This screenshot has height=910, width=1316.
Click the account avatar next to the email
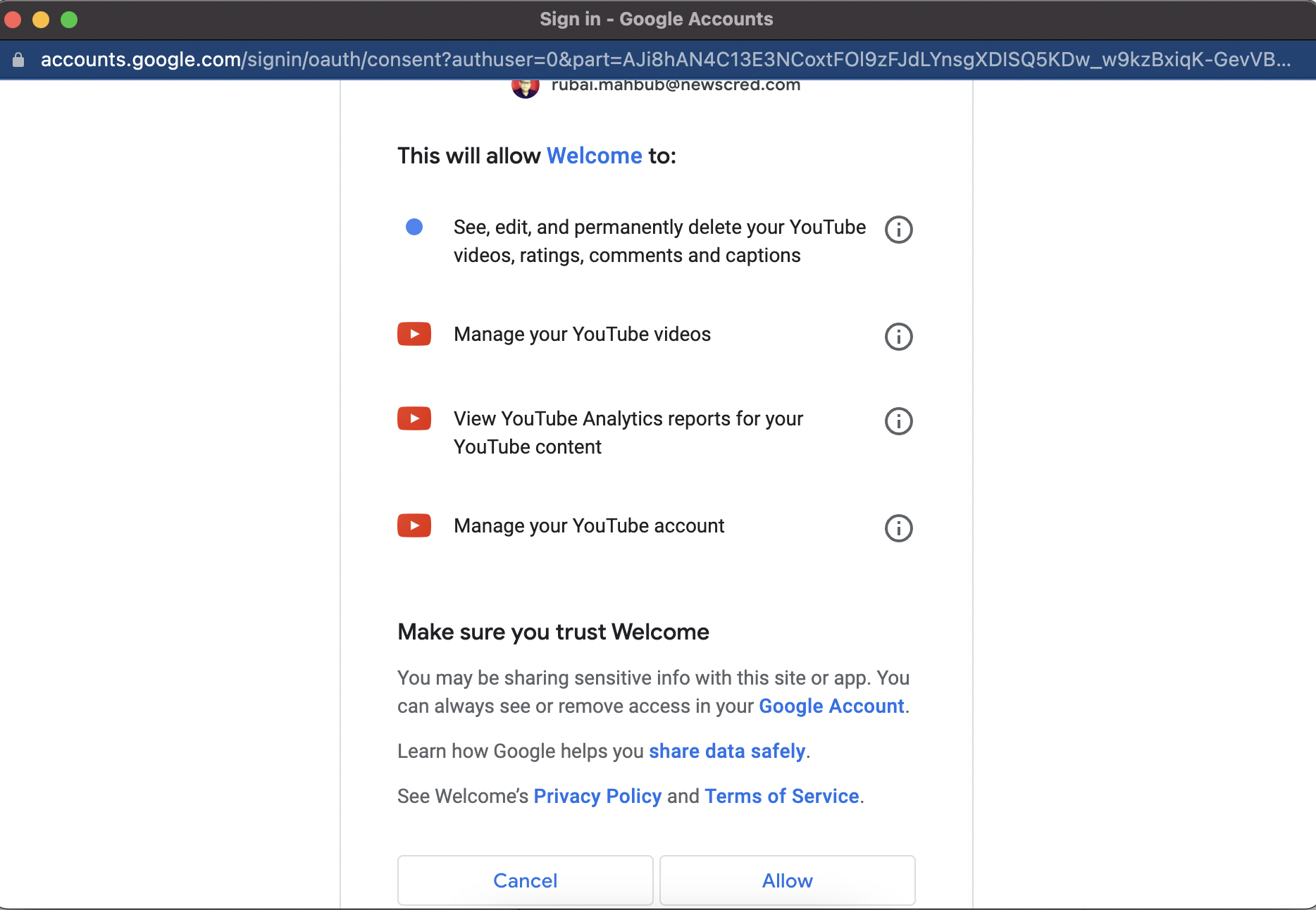526,89
